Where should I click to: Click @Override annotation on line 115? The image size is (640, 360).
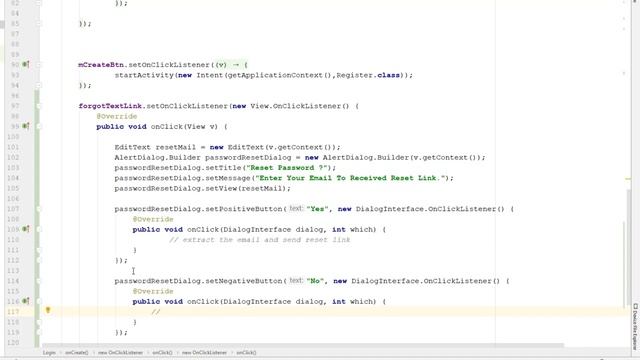point(153,291)
